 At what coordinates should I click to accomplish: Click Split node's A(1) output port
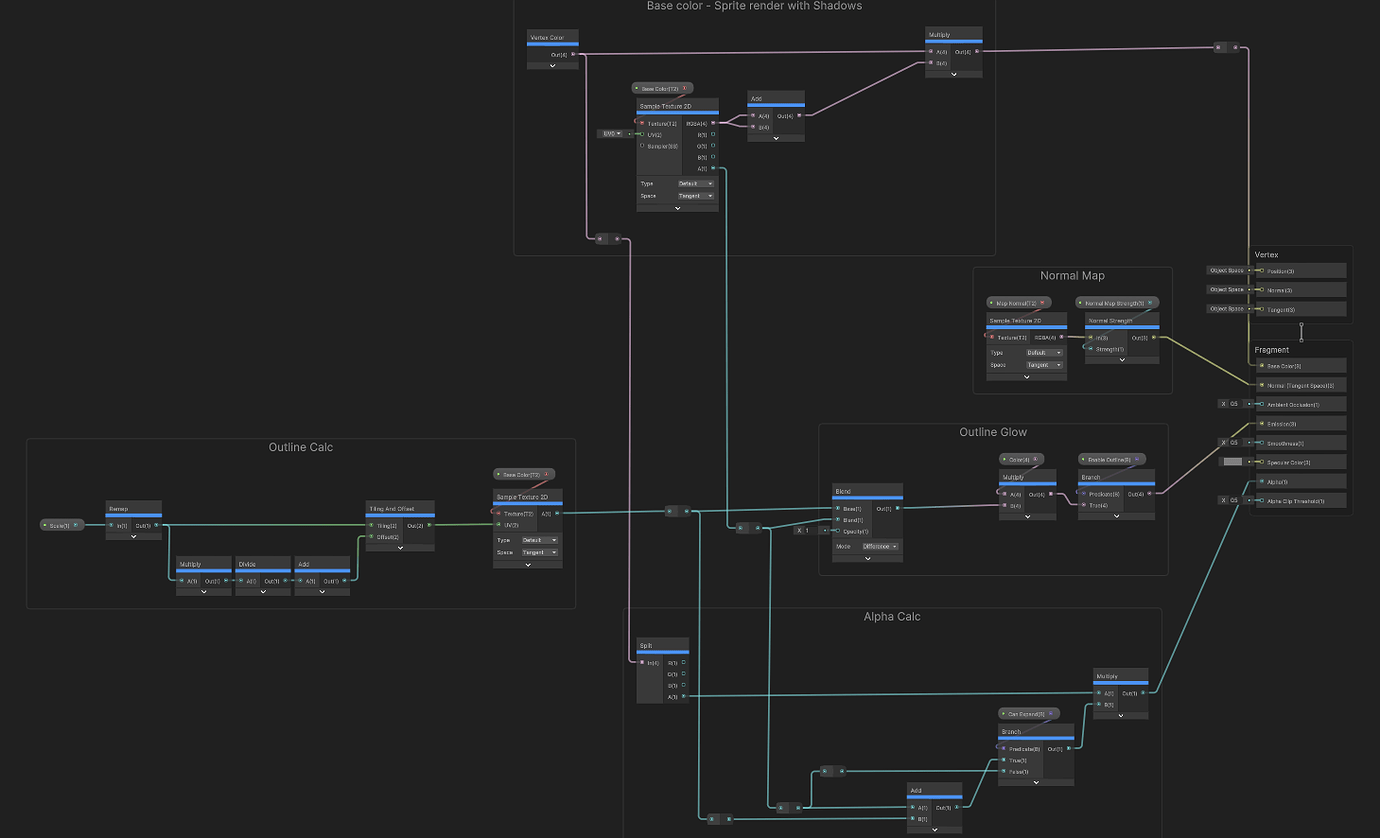coord(684,696)
